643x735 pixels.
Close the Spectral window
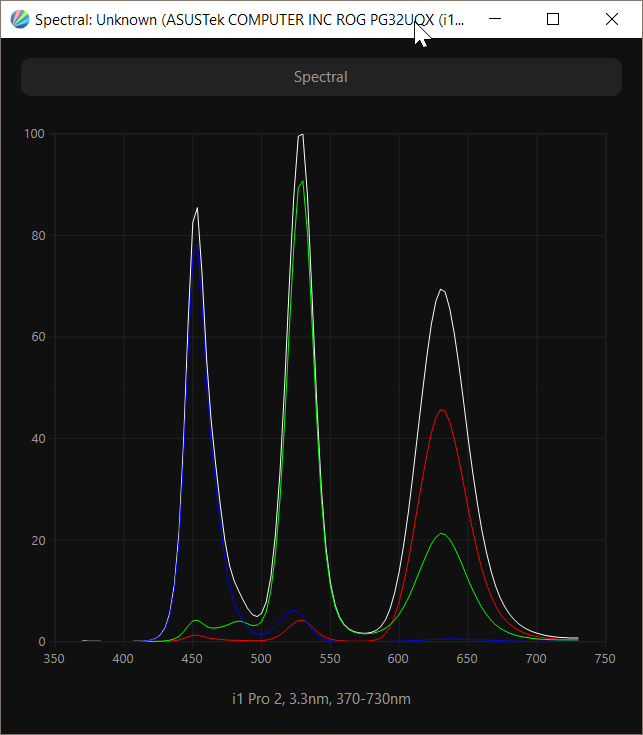(612, 19)
